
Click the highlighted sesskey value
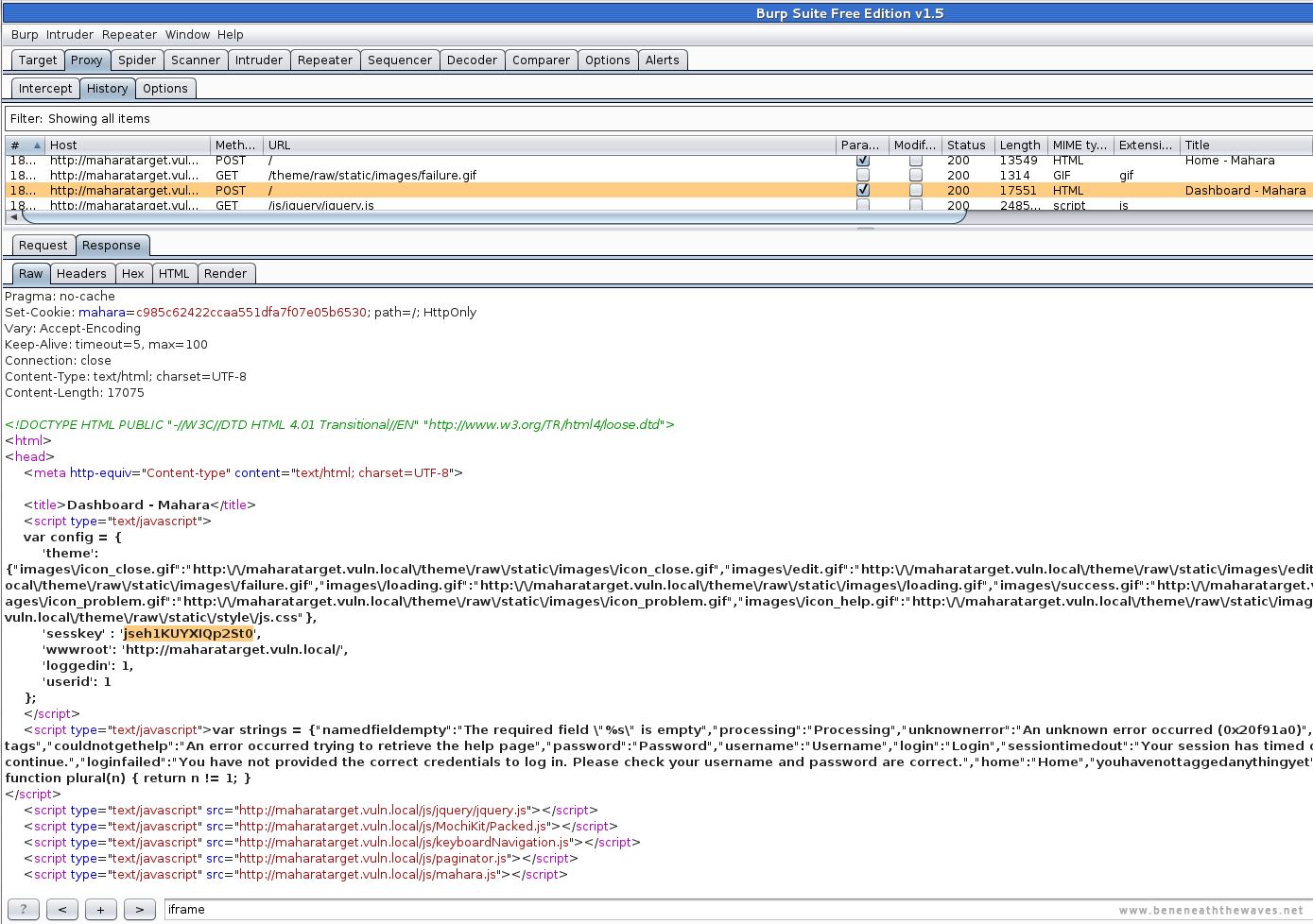click(188, 633)
